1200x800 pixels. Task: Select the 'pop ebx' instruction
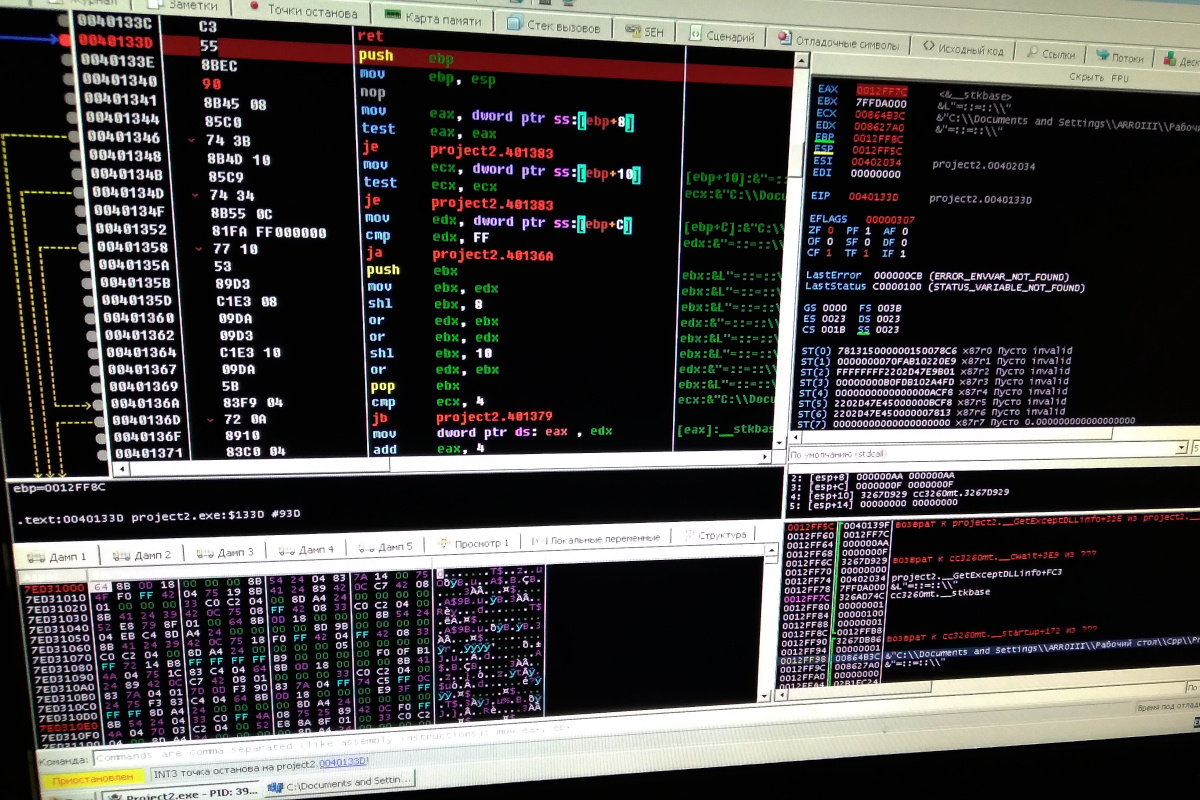pos(415,386)
